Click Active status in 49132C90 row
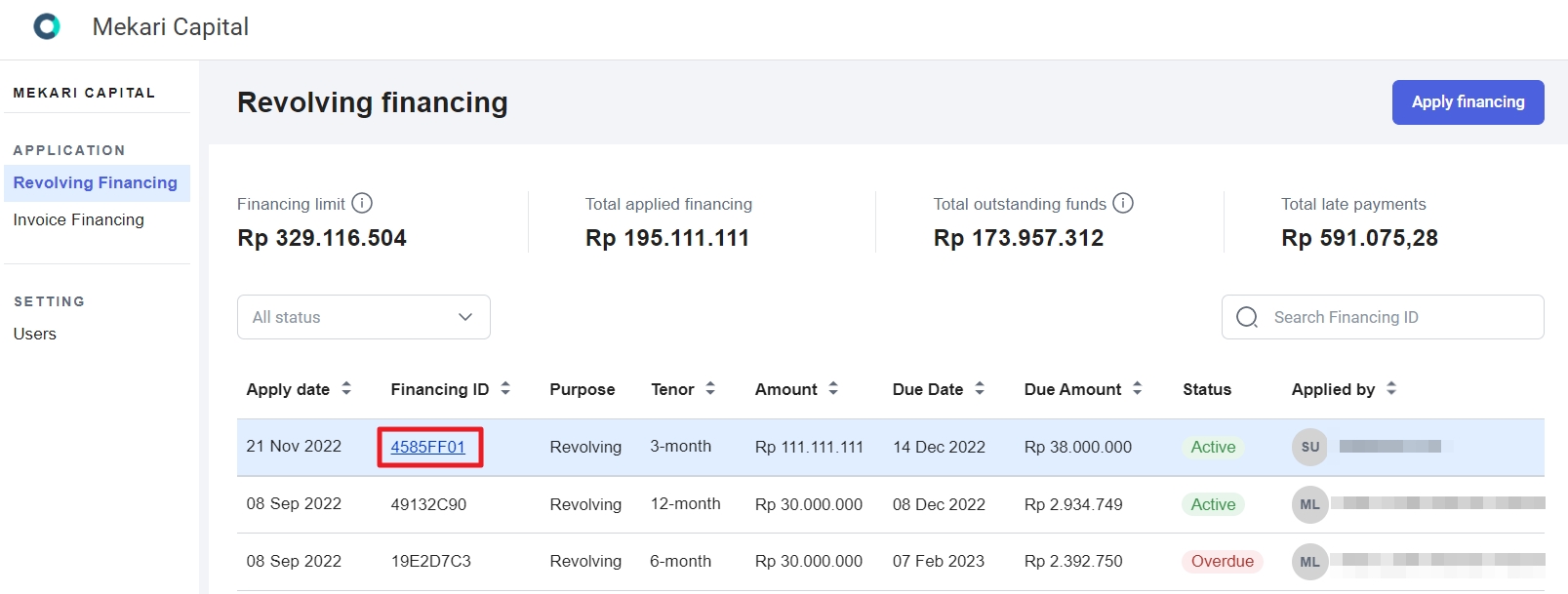 pos(1213,504)
